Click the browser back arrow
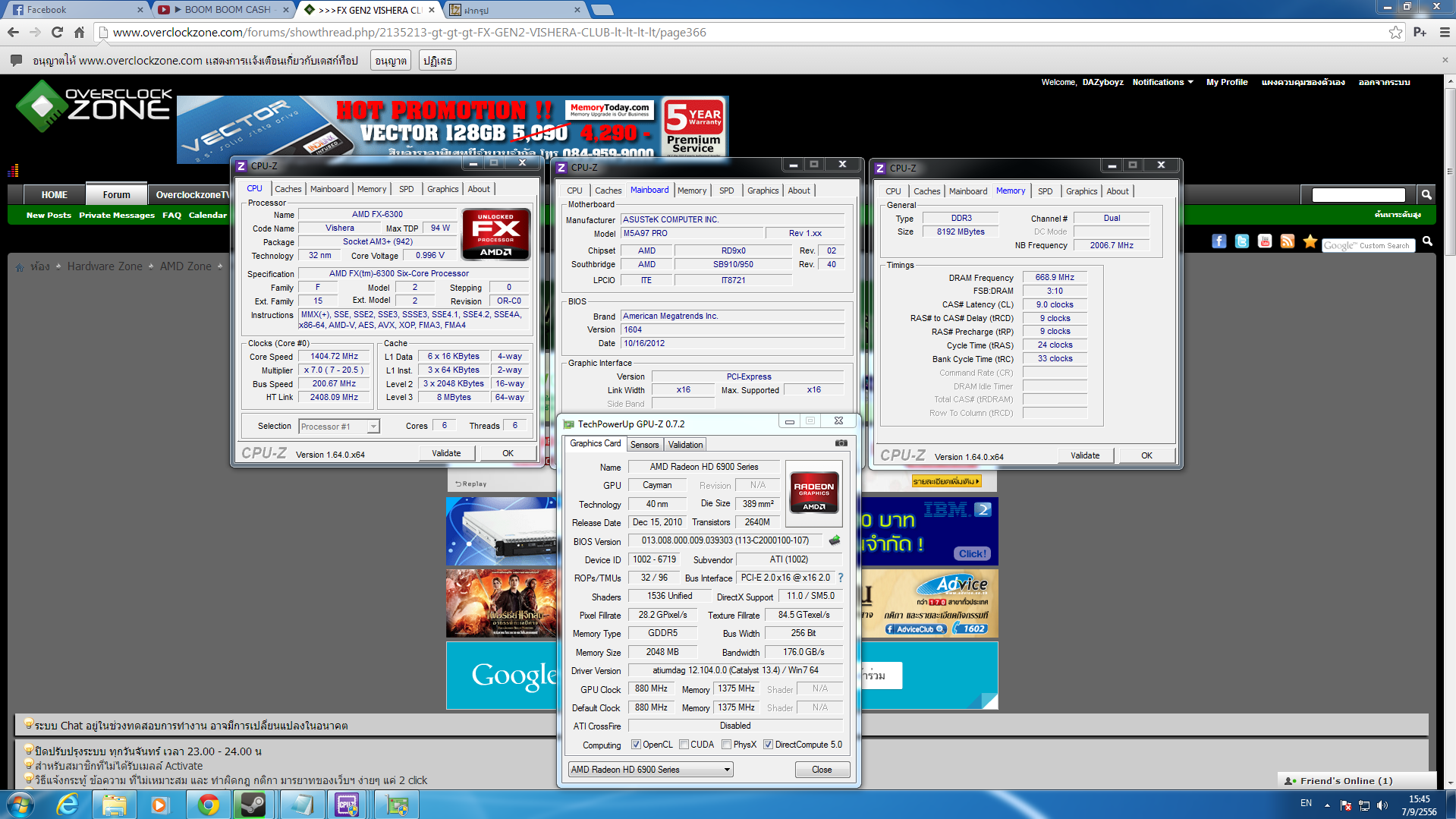The height and width of the screenshot is (819, 1456). [13, 32]
